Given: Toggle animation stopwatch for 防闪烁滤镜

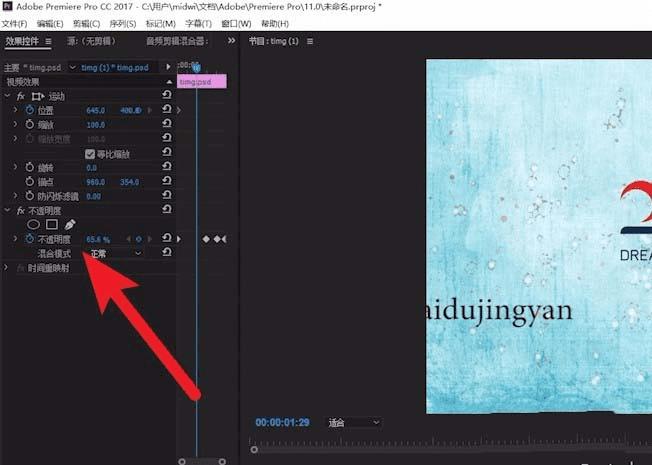Looking at the screenshot, I should pyautogui.click(x=30, y=196).
